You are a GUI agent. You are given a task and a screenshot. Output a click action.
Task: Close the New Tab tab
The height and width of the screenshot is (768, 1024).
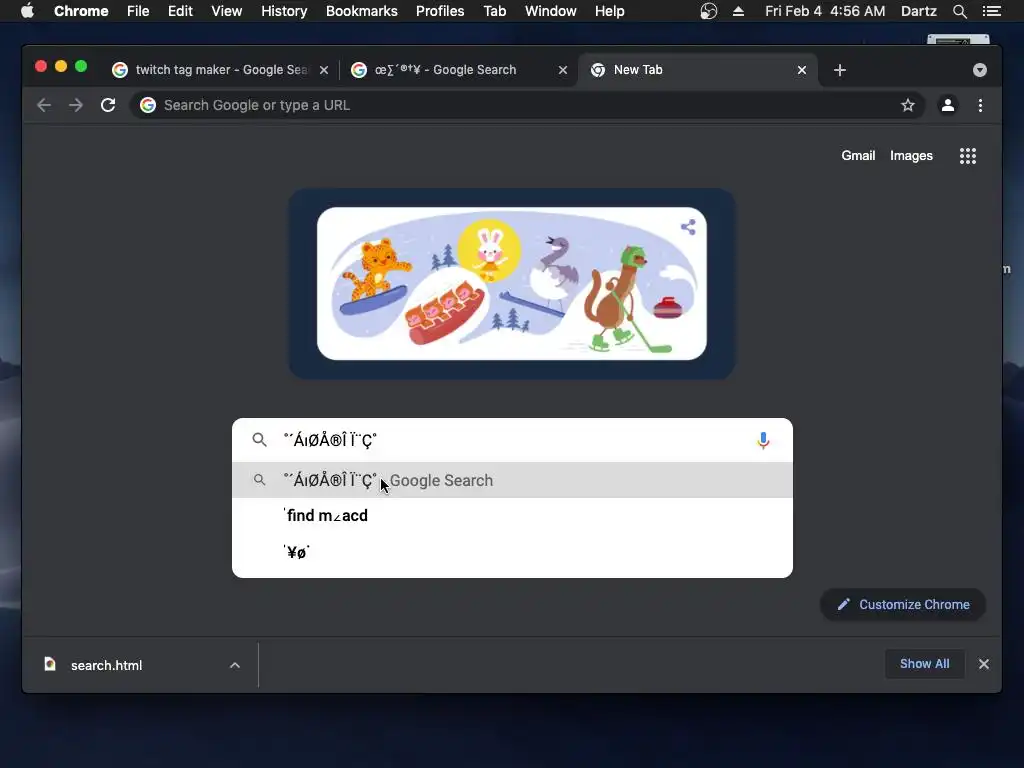(802, 70)
